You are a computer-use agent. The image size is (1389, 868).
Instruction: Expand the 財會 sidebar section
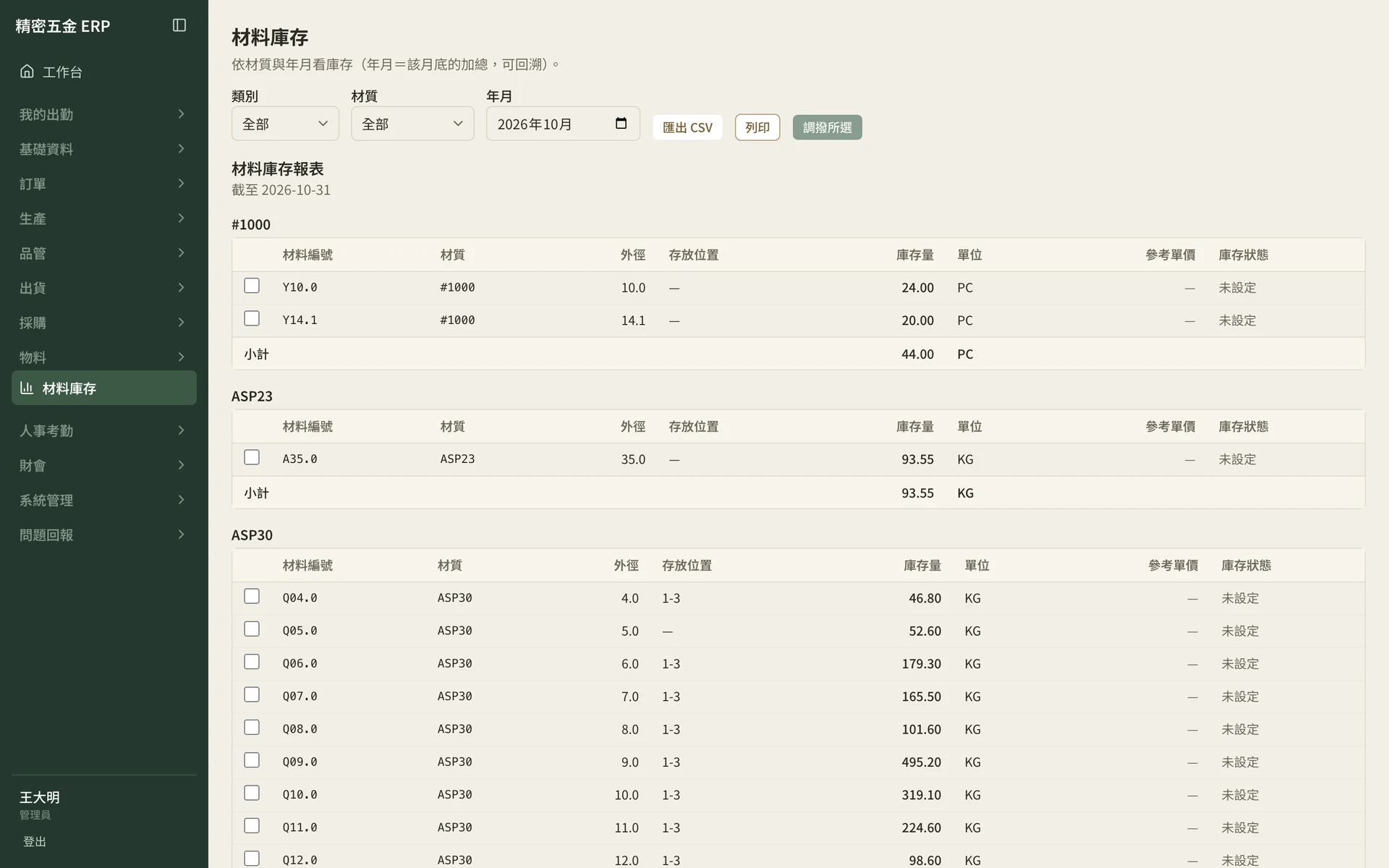point(104,465)
